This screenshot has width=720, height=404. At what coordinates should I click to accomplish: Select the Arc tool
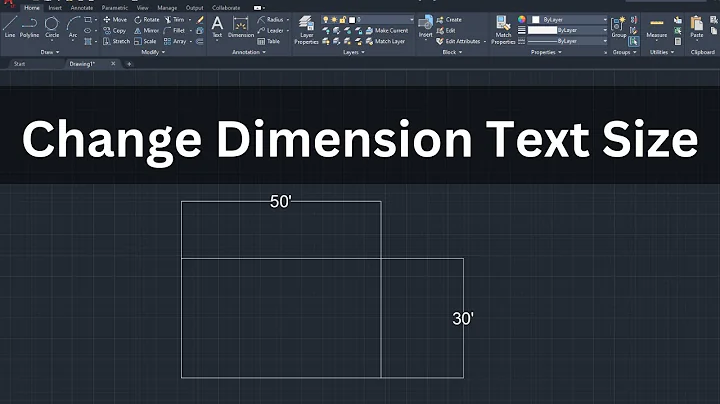tap(73, 27)
